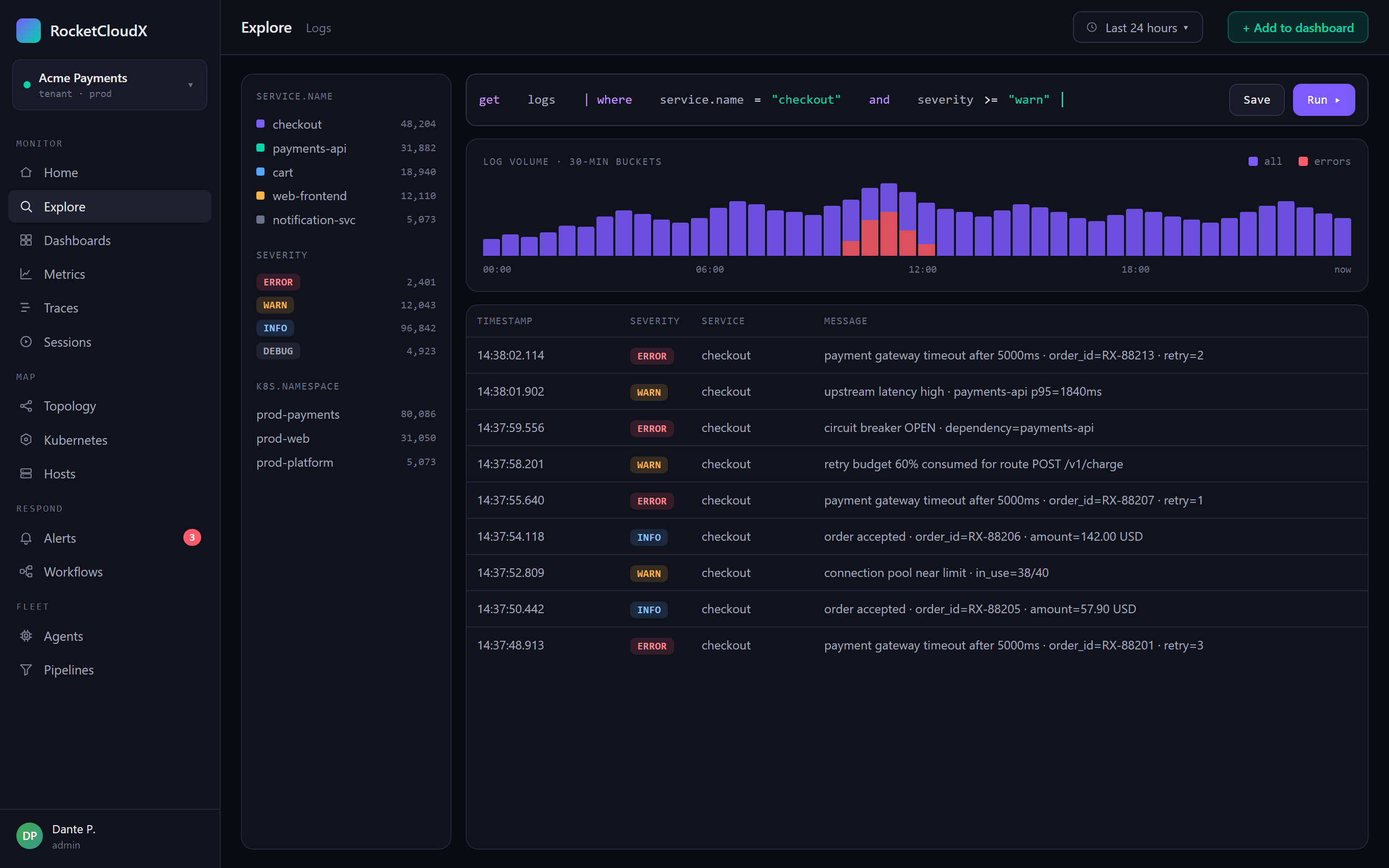Run the log query
Image resolution: width=1389 pixels, height=868 pixels.
tap(1324, 100)
